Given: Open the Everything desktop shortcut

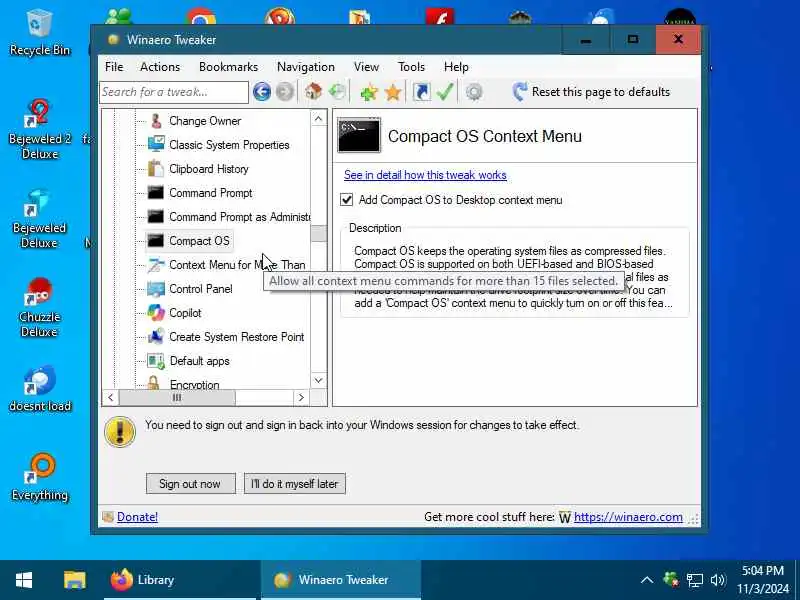Looking at the screenshot, I should [x=39, y=477].
